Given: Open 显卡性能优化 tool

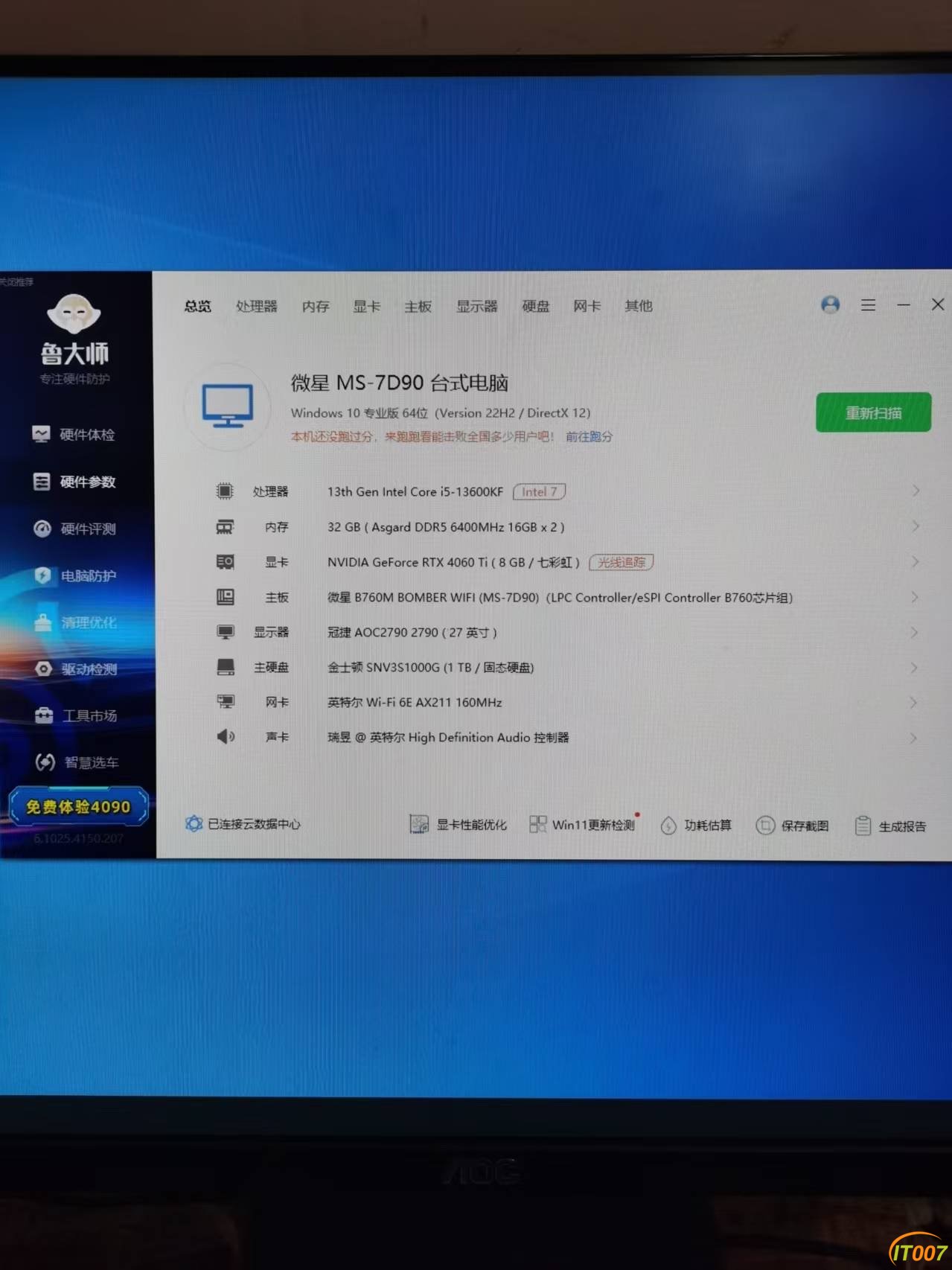Looking at the screenshot, I should 458,824.
